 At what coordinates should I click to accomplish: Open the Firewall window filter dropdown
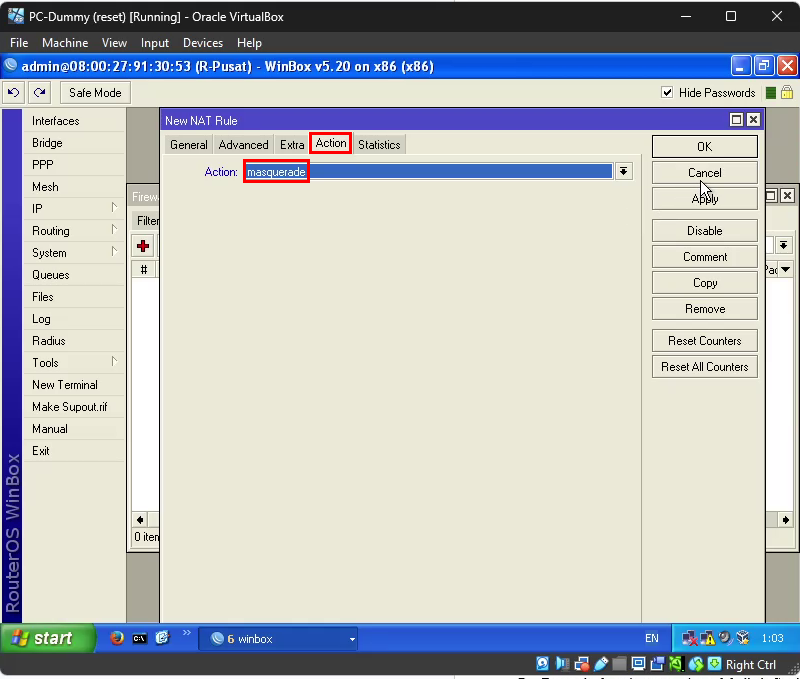pos(783,245)
